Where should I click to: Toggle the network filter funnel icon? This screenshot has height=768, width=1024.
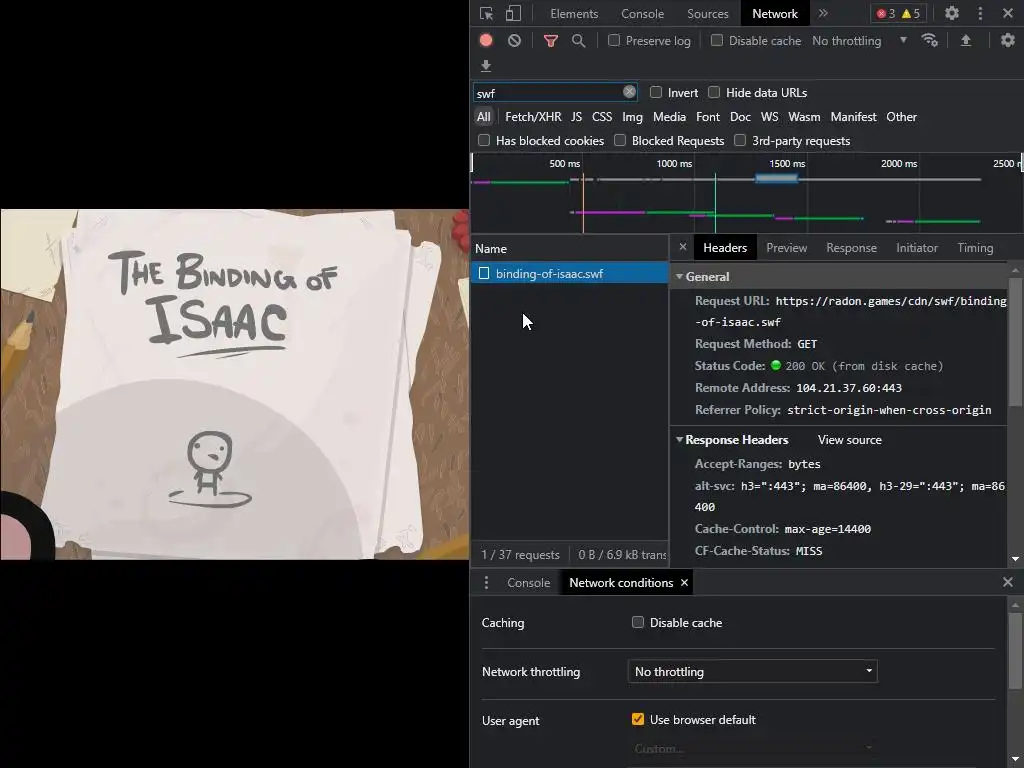point(551,40)
